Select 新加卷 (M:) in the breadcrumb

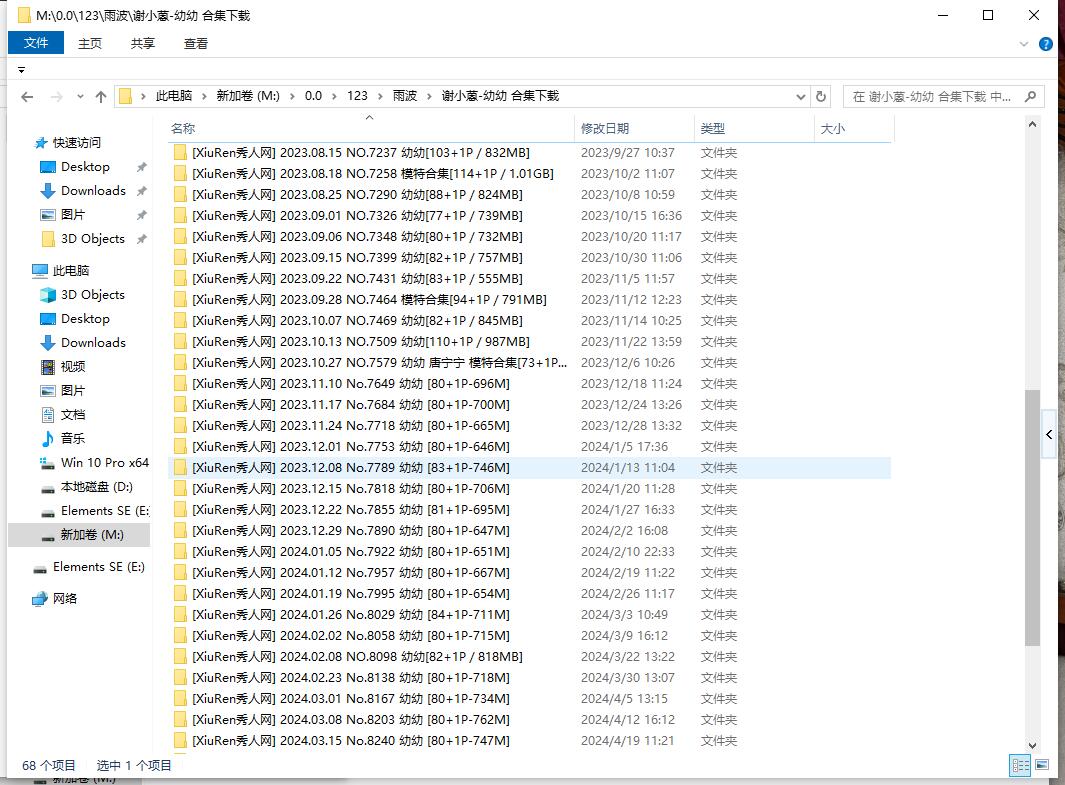(x=248, y=96)
